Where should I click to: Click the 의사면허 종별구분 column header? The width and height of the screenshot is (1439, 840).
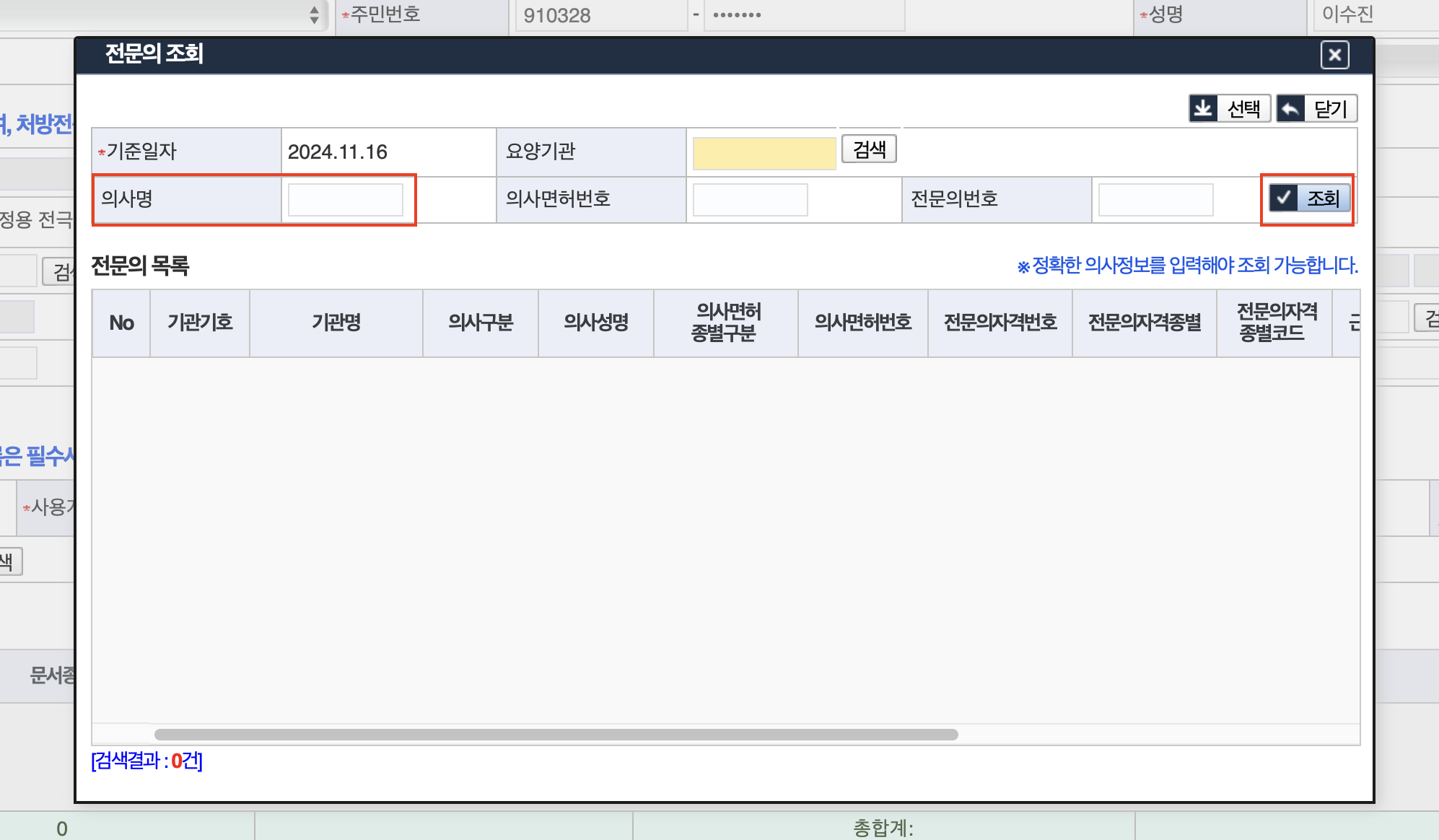click(x=725, y=323)
